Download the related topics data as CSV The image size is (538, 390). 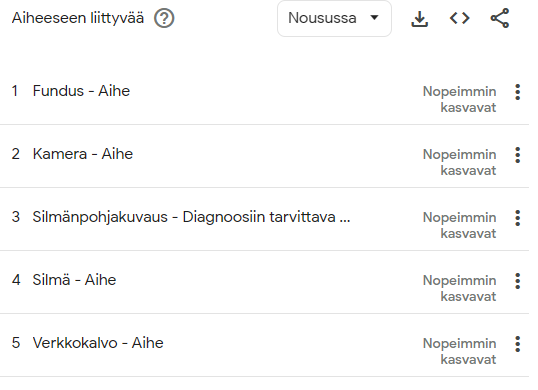[x=419, y=19]
